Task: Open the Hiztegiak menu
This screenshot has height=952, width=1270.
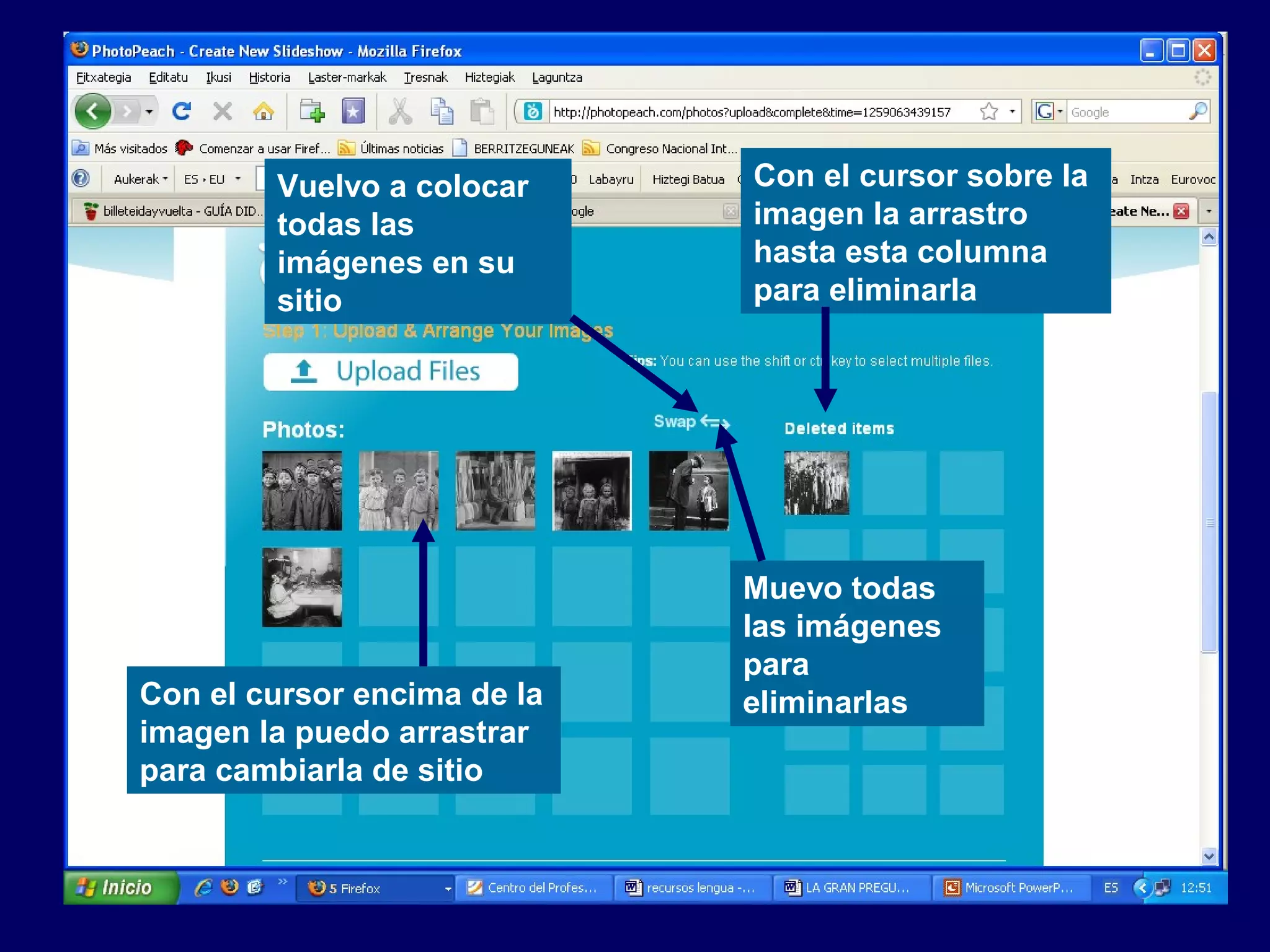Action: pos(489,77)
